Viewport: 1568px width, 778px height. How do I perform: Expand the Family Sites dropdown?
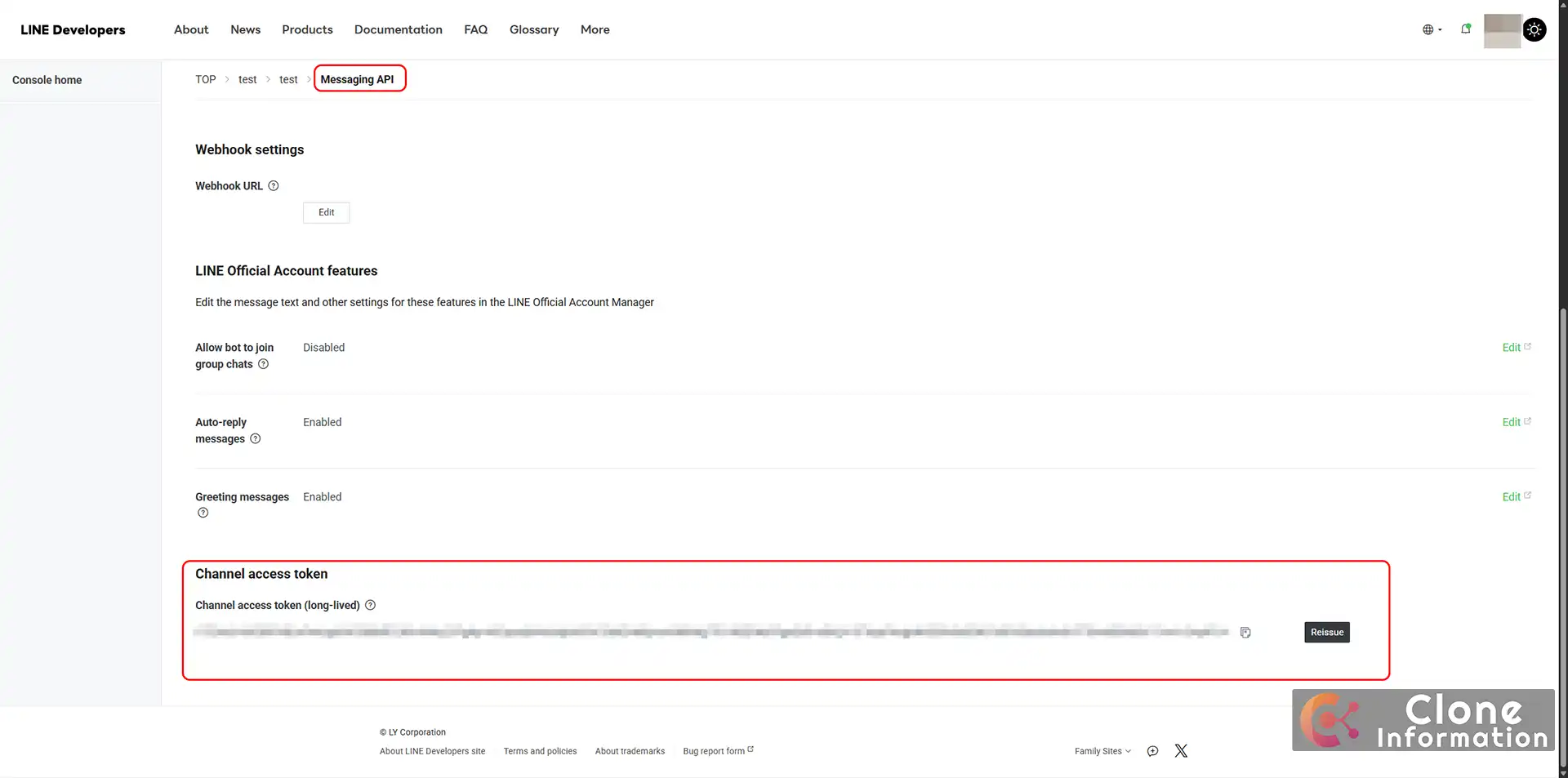(x=1102, y=752)
